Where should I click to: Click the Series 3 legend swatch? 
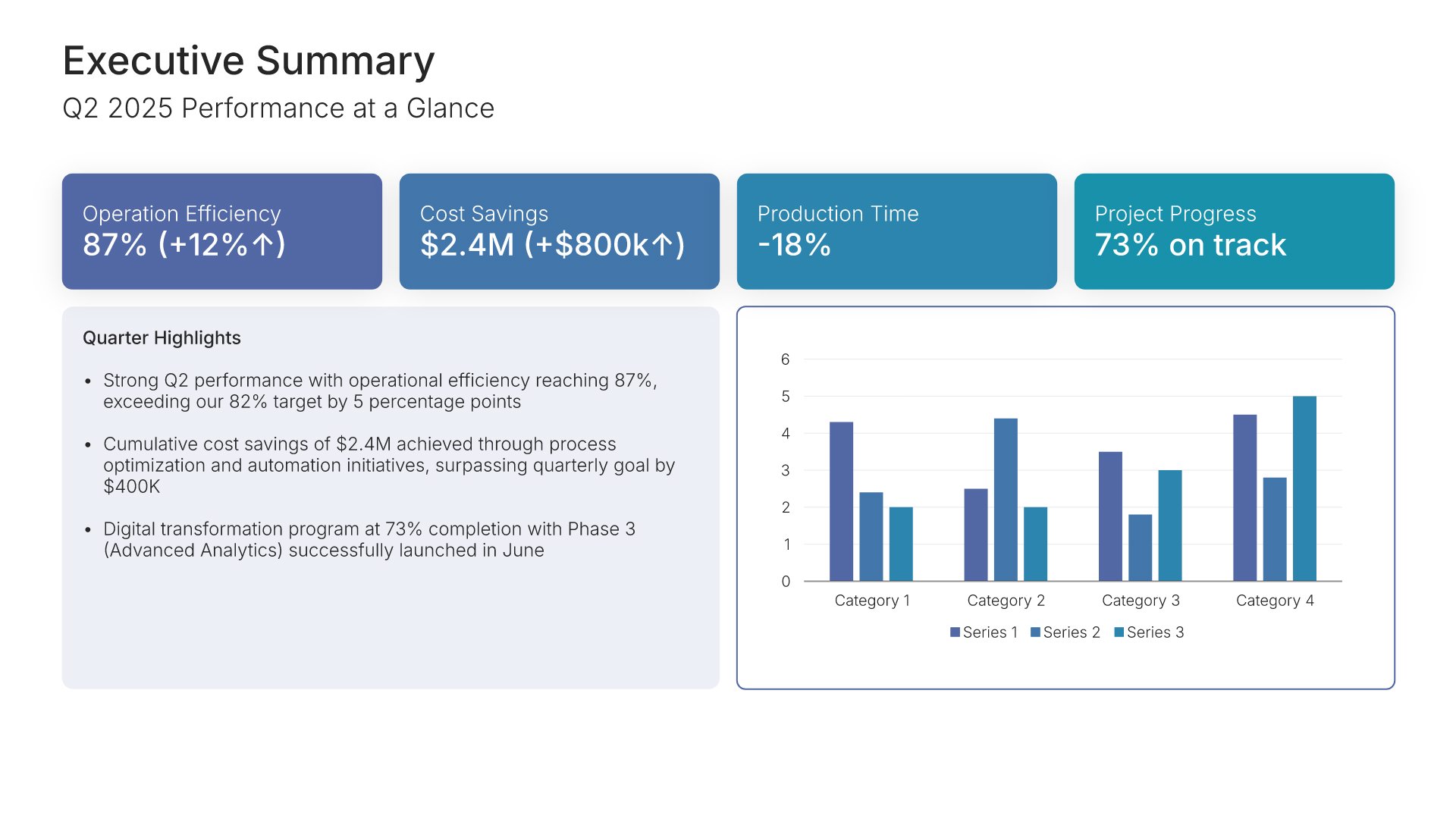(1119, 632)
